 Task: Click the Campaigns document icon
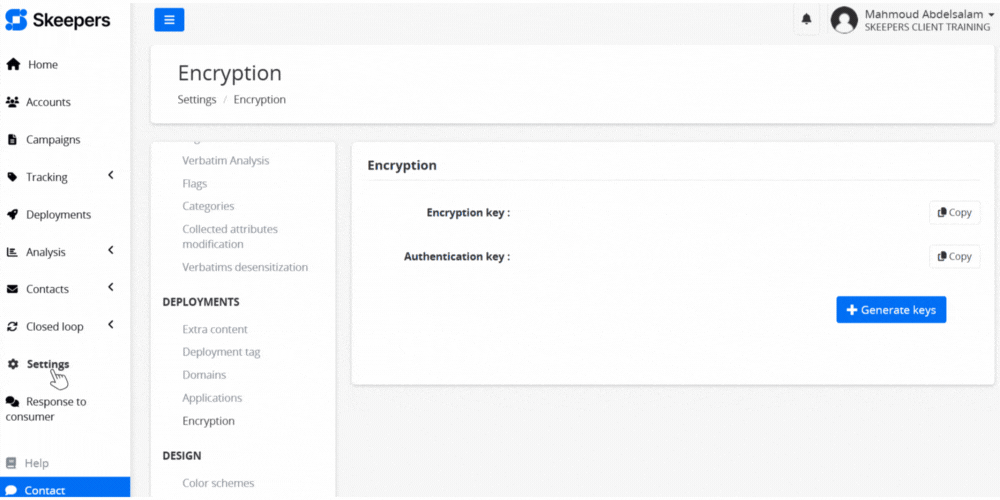point(13,140)
